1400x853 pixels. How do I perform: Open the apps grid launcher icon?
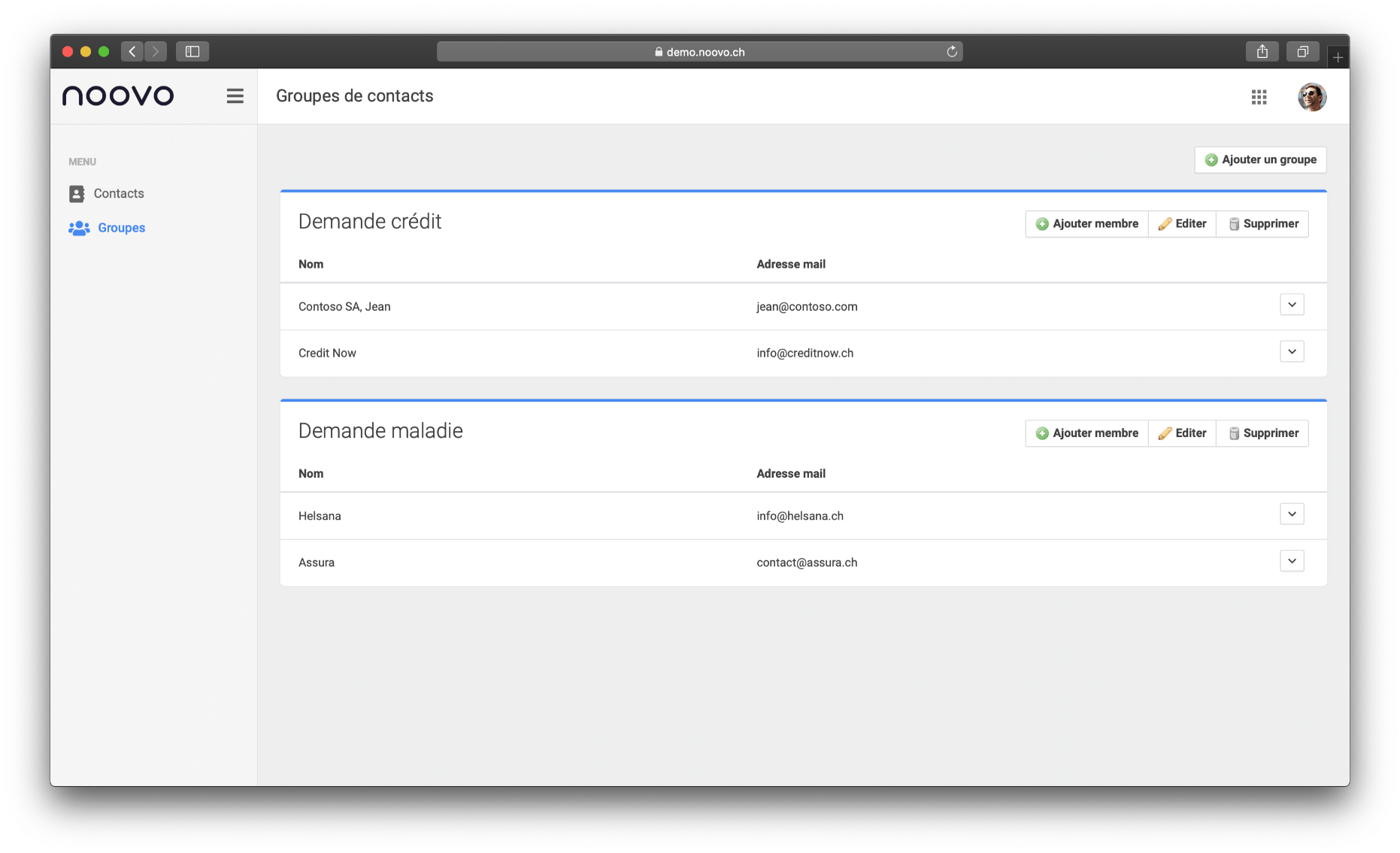coord(1259,97)
